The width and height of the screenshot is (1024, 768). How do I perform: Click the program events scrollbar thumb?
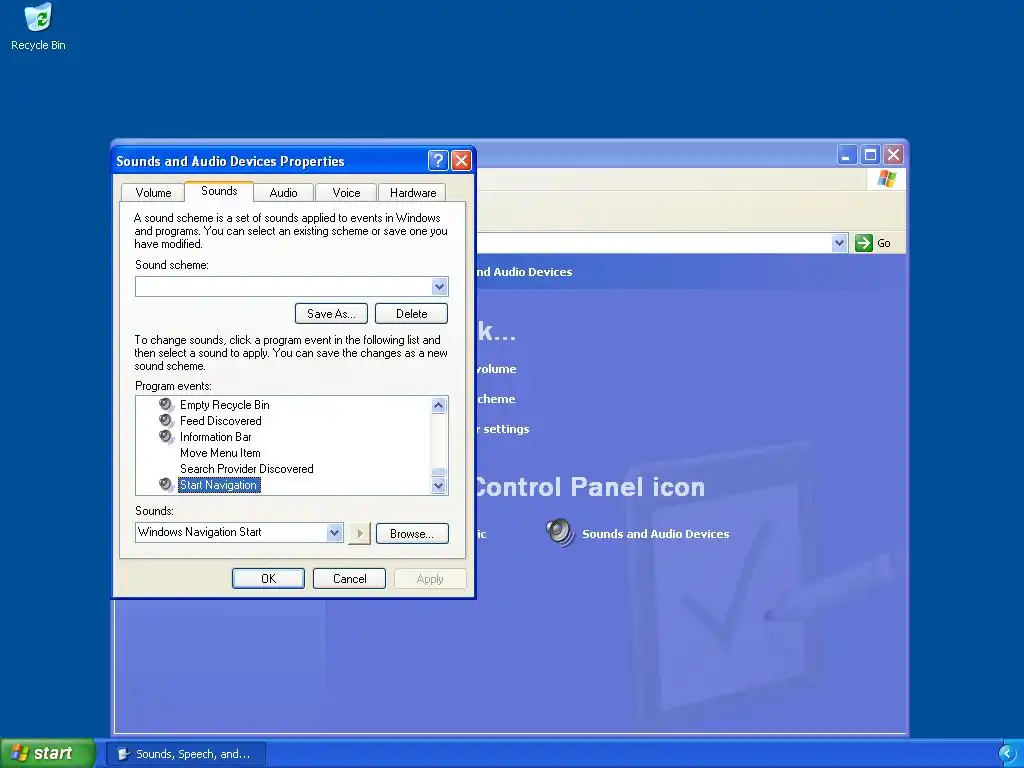click(439, 472)
